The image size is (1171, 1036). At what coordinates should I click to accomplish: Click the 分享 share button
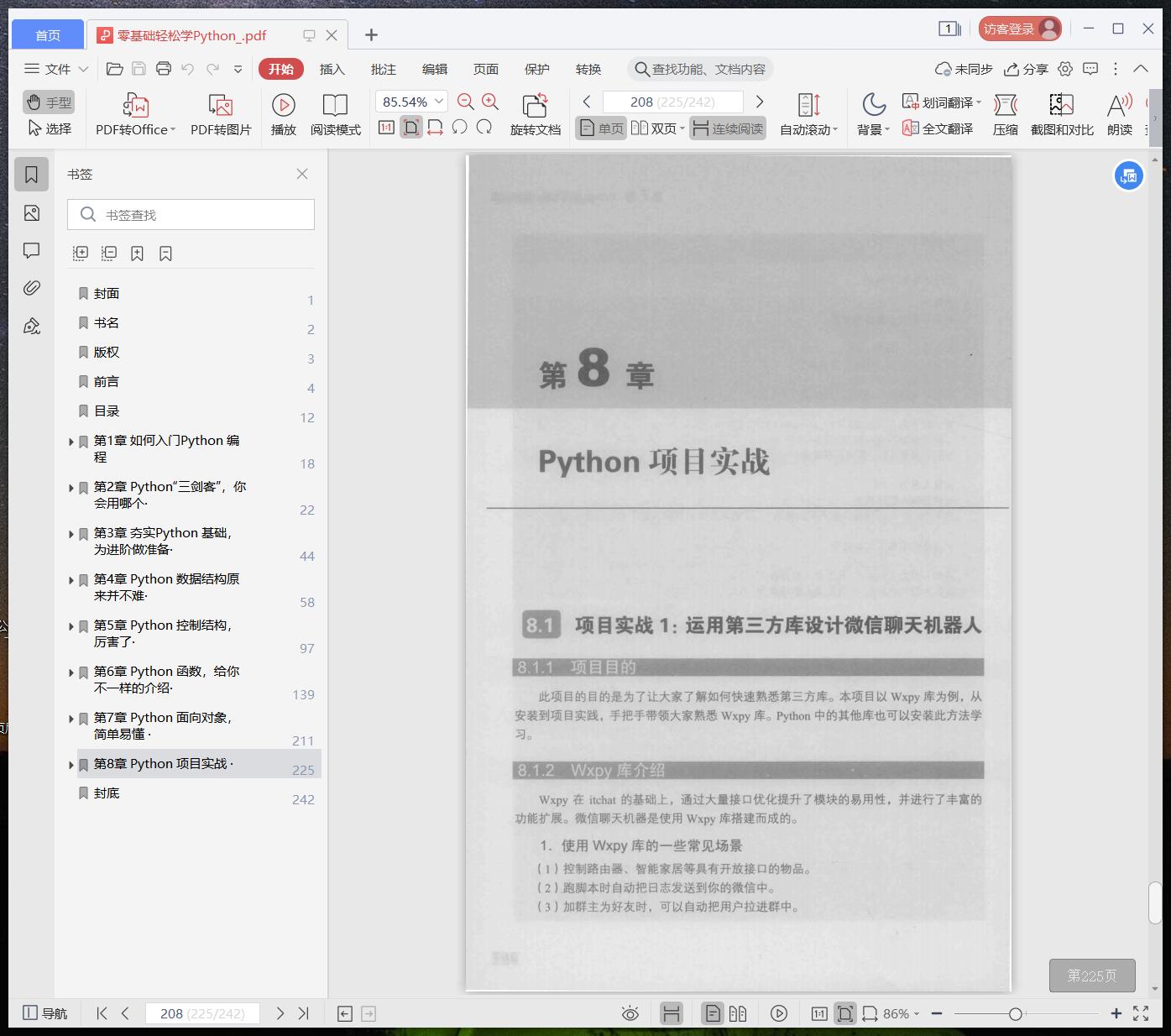click(1027, 69)
